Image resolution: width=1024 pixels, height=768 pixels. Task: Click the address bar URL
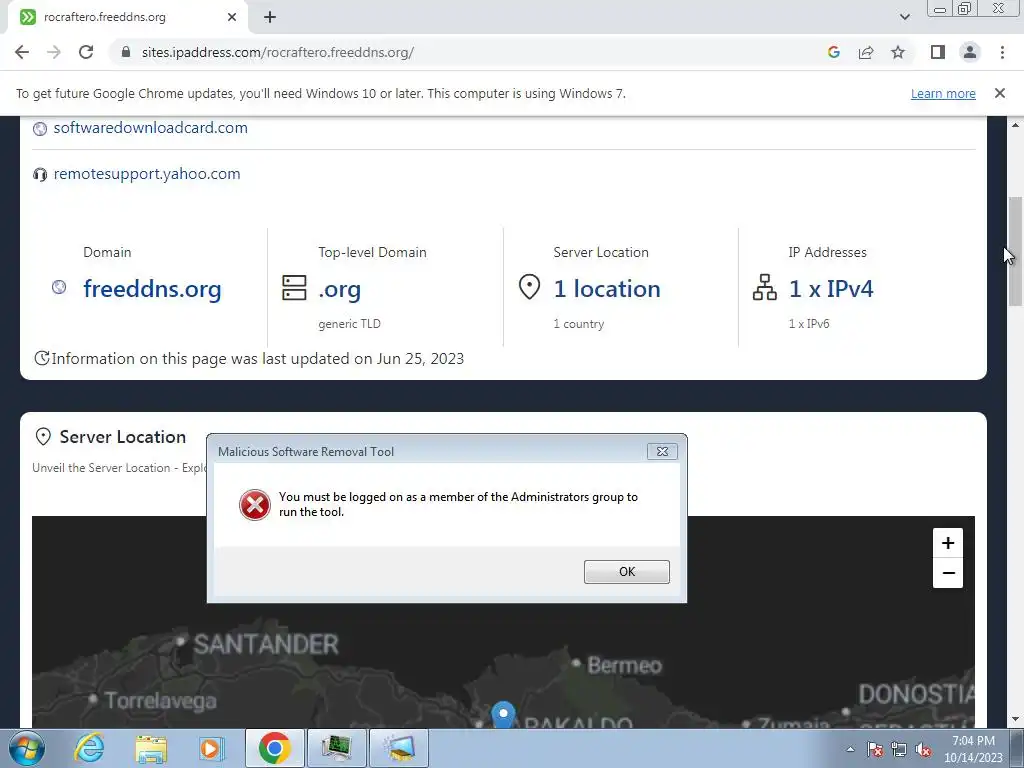tap(278, 52)
